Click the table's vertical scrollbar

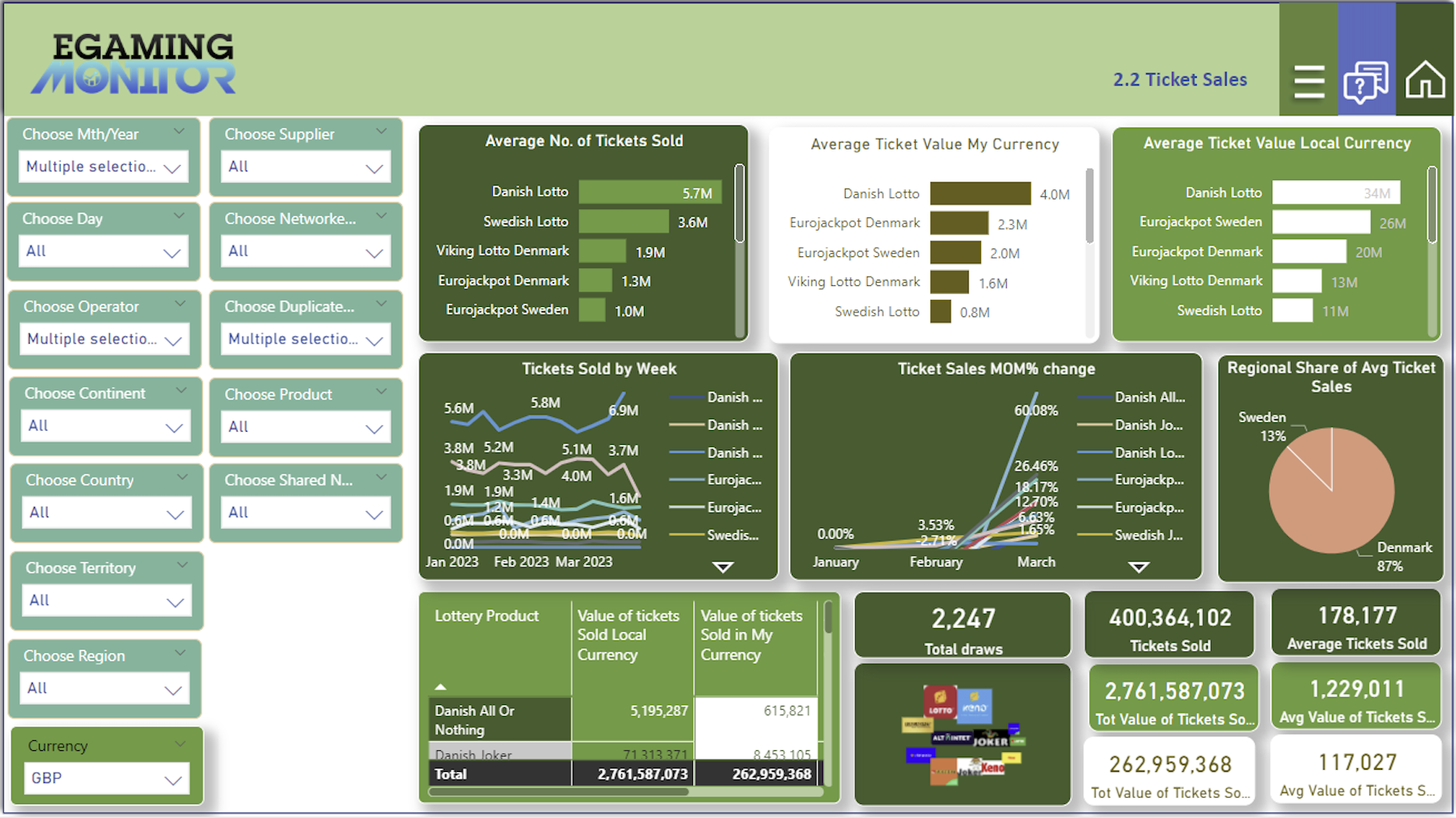[x=828, y=618]
